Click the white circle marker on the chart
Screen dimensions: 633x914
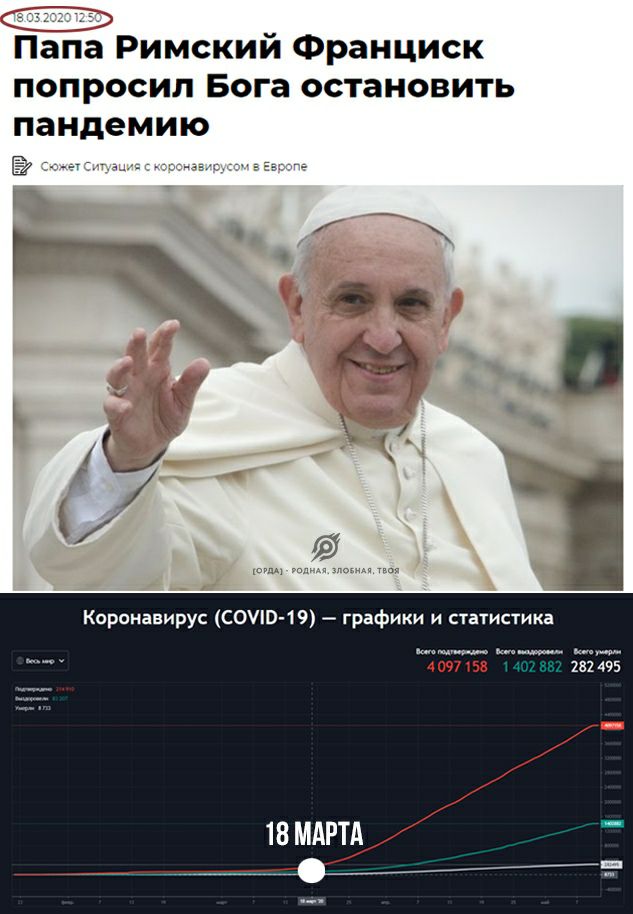tap(311, 870)
